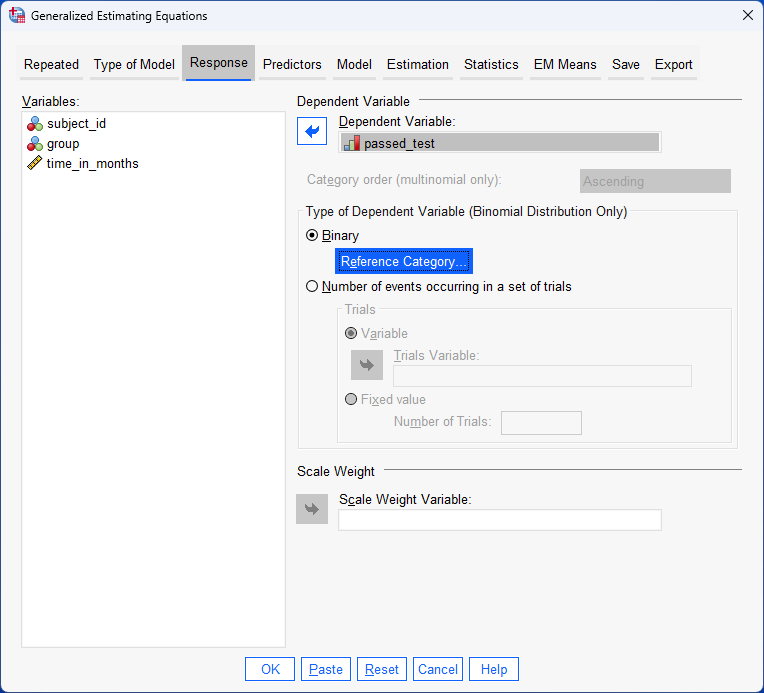Click the Cancel button
Screen dimensions: 764x693
pos(438,669)
